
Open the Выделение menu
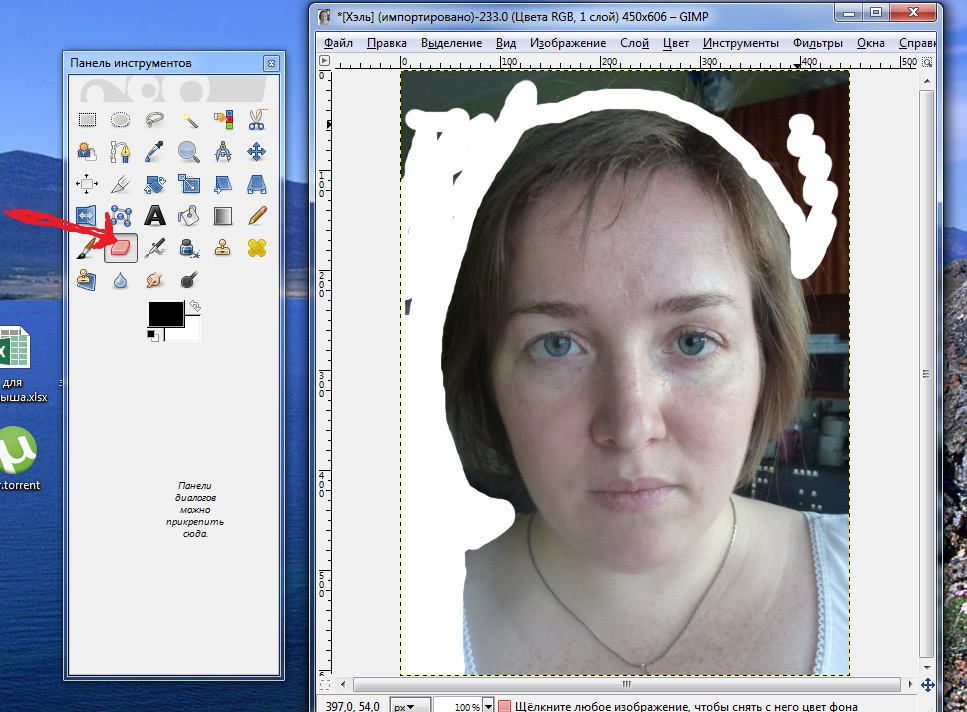(451, 43)
